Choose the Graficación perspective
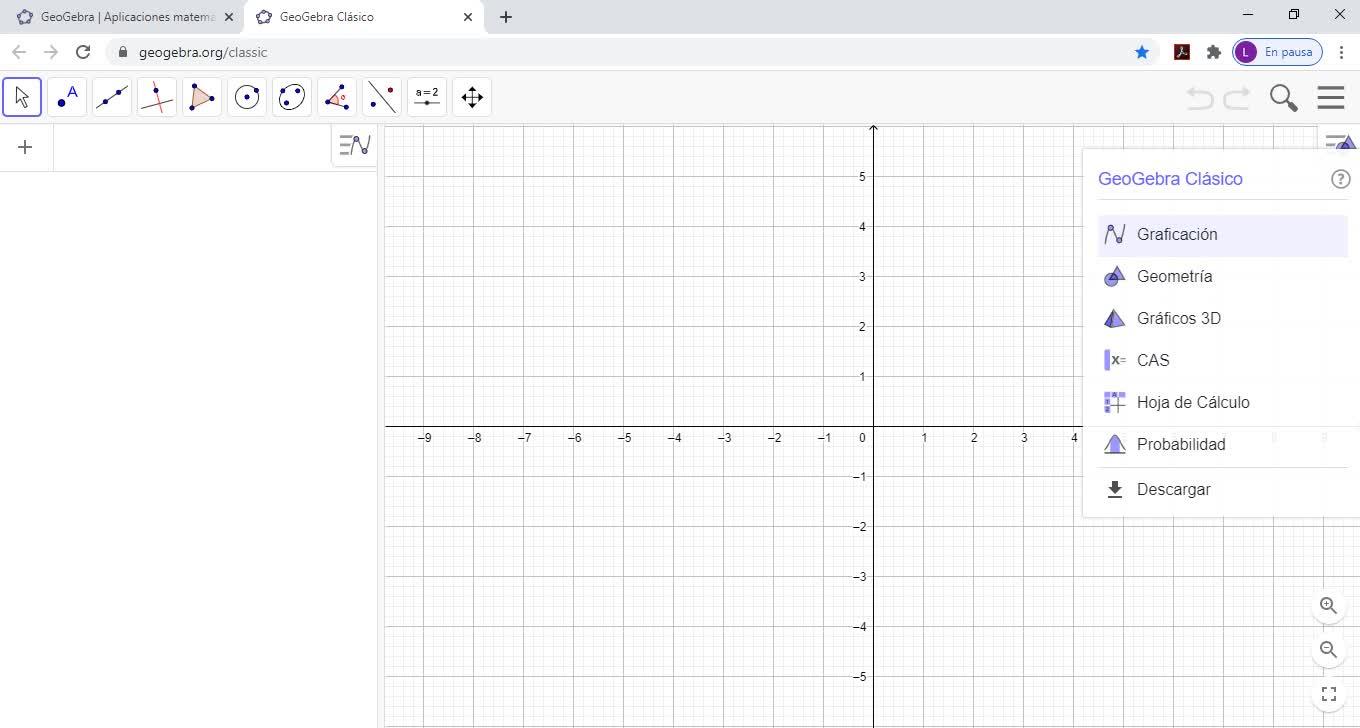 point(1223,235)
